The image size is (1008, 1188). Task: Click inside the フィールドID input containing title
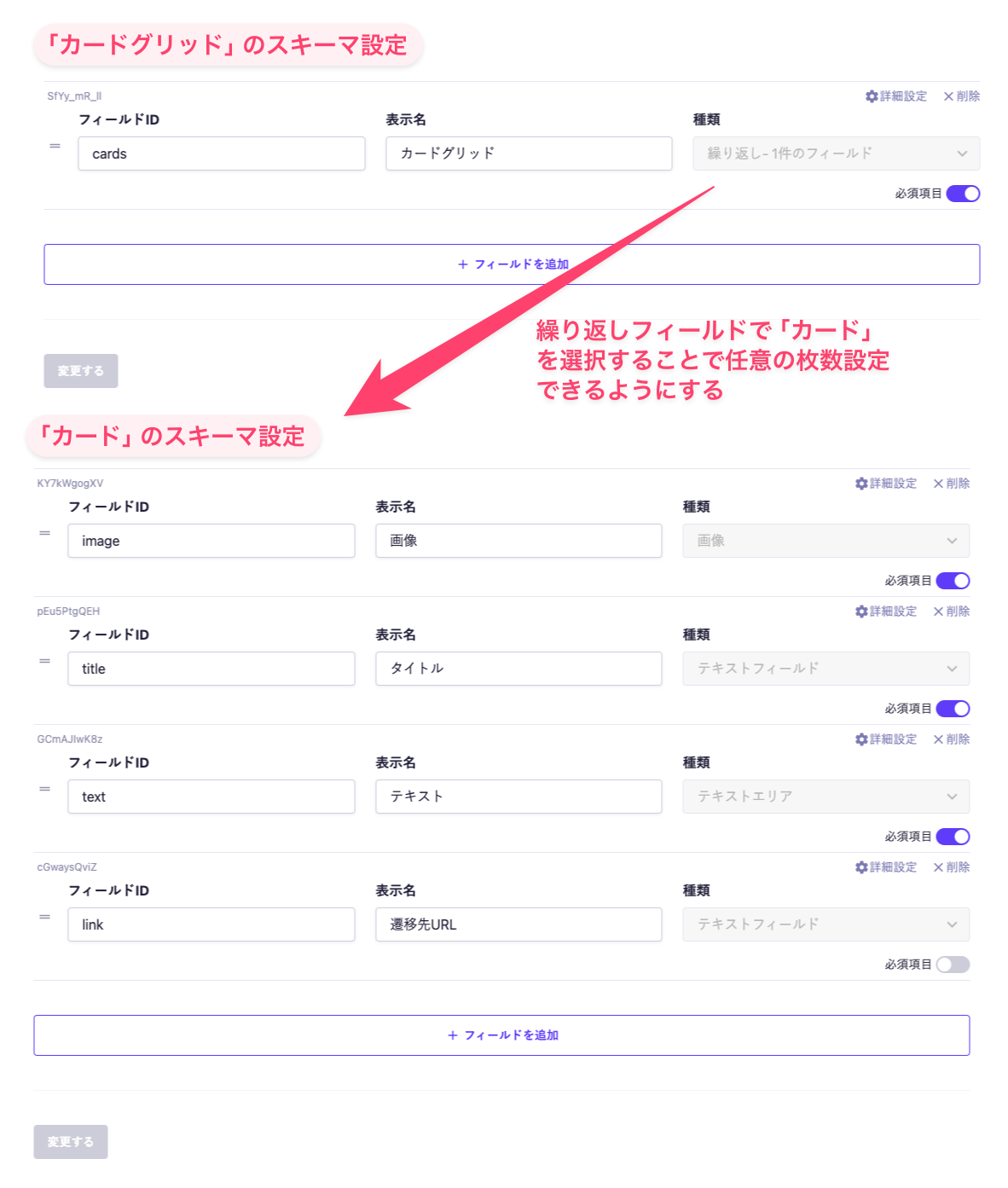tap(211, 669)
